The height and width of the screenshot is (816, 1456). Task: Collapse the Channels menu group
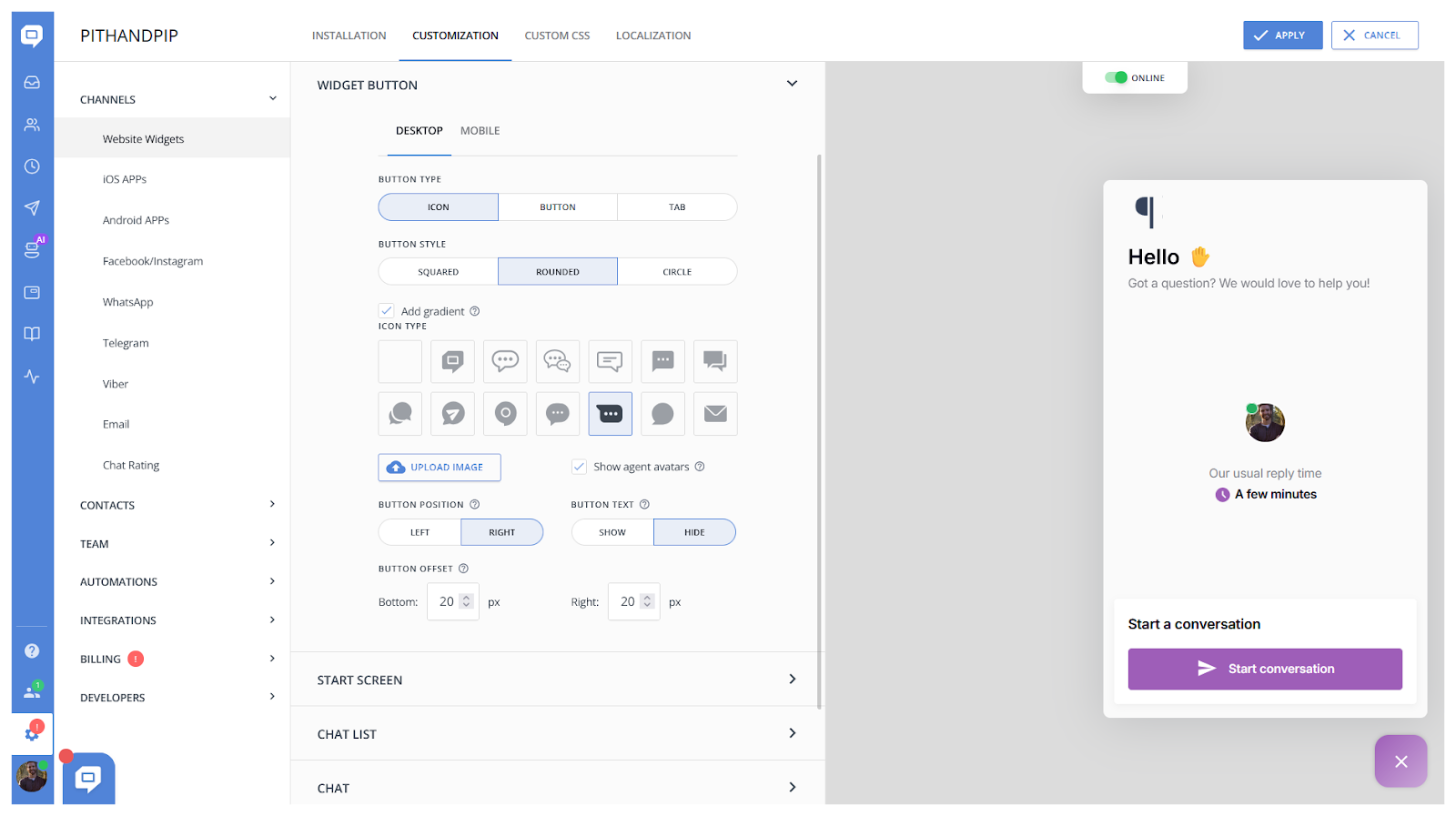coord(272,99)
